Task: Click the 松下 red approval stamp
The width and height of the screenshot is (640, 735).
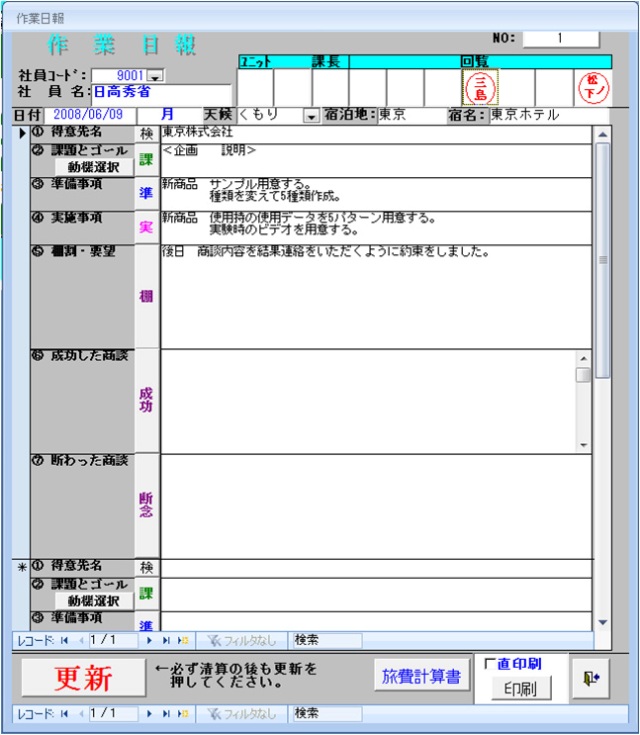Action: [x=591, y=87]
